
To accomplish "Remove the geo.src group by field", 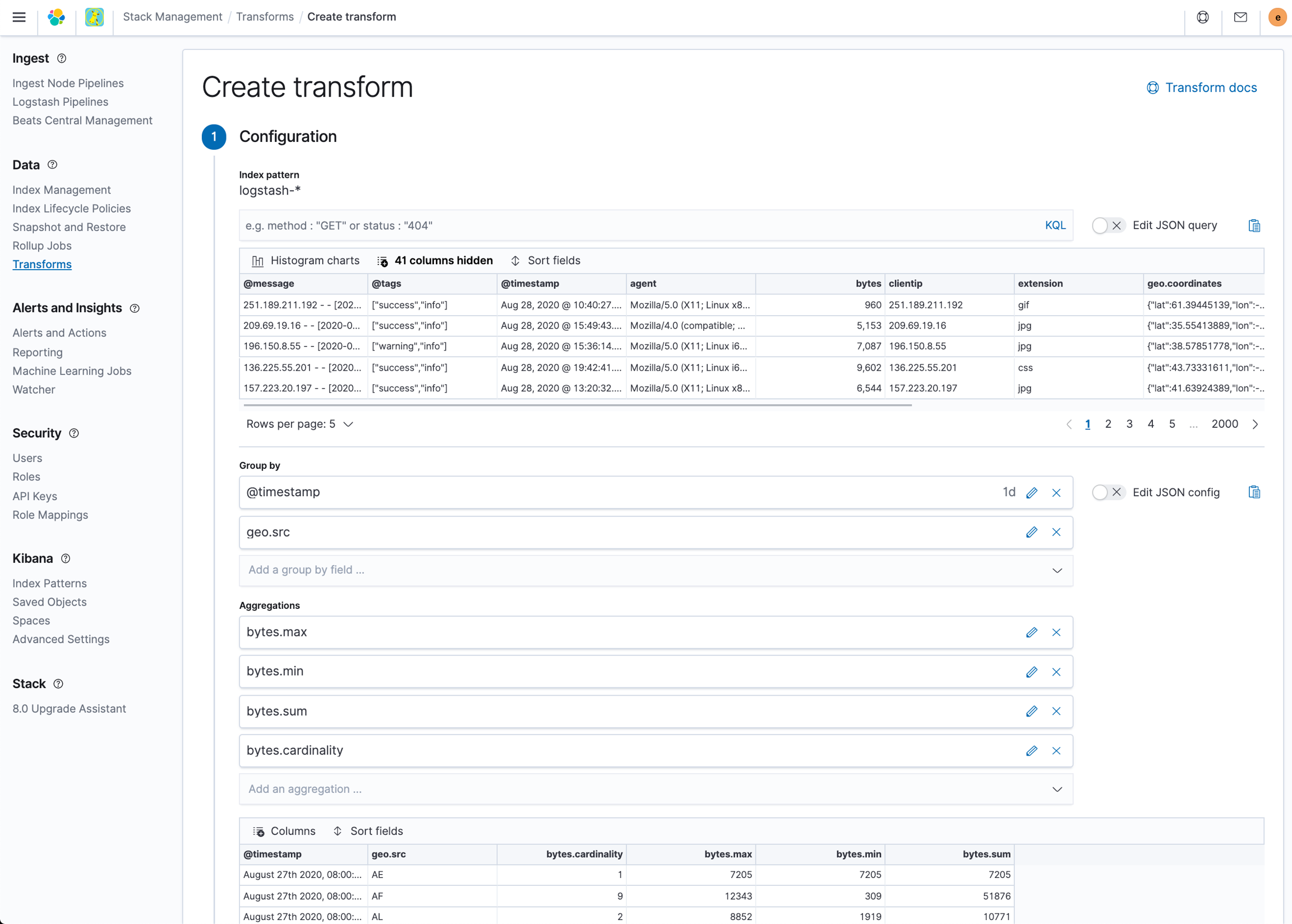I will pyautogui.click(x=1056, y=533).
